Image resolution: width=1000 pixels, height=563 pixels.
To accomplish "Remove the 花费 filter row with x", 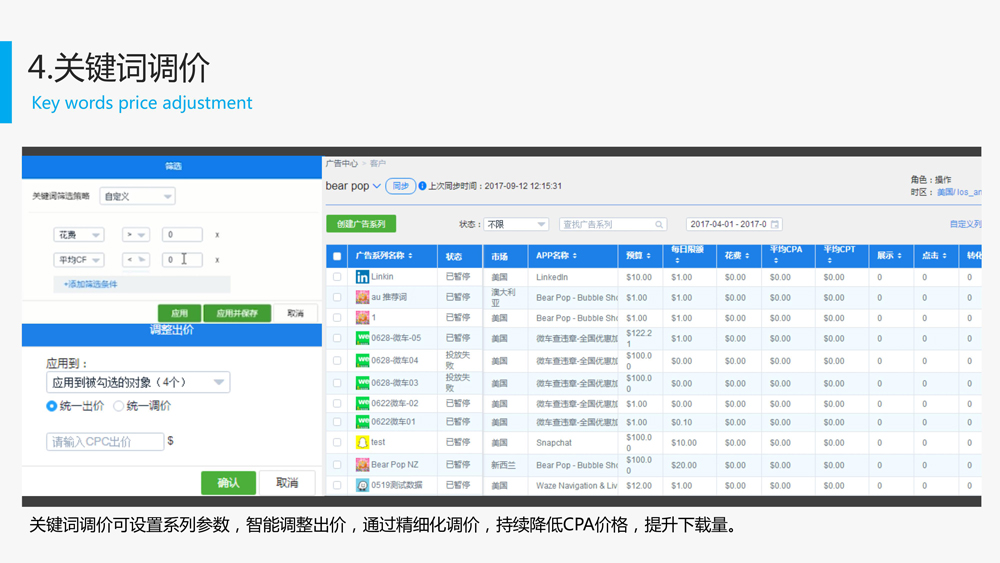I will [x=217, y=235].
